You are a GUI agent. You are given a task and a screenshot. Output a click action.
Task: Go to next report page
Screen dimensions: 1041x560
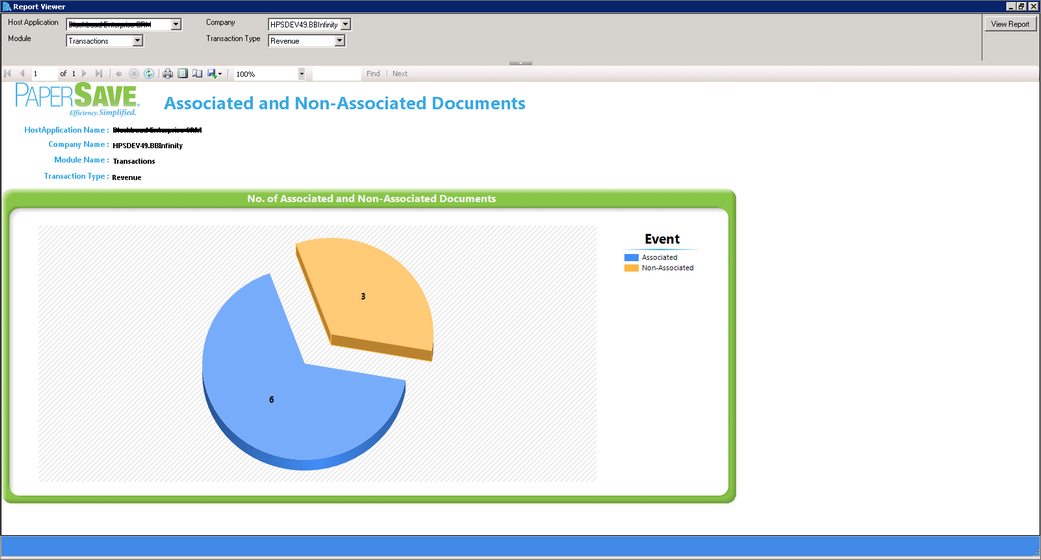pyautogui.click(x=84, y=74)
